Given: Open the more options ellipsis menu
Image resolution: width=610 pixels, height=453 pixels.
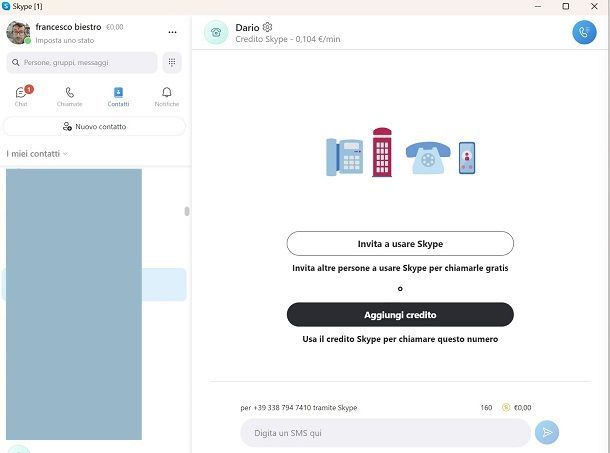Looking at the screenshot, I should (x=172, y=32).
